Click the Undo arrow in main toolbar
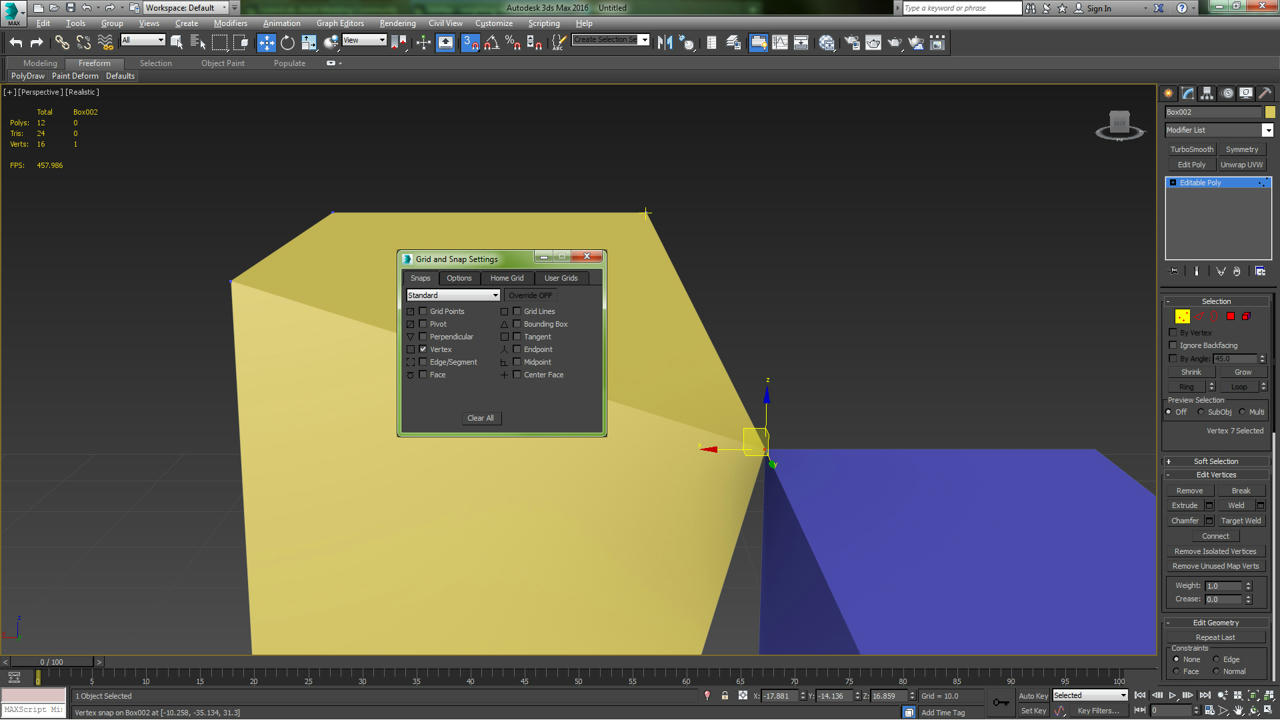The width and height of the screenshot is (1280, 720). click(15, 42)
